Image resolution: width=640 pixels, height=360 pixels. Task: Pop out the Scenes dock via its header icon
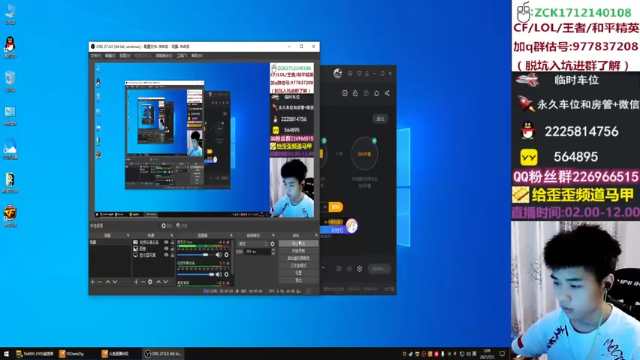click(x=128, y=236)
